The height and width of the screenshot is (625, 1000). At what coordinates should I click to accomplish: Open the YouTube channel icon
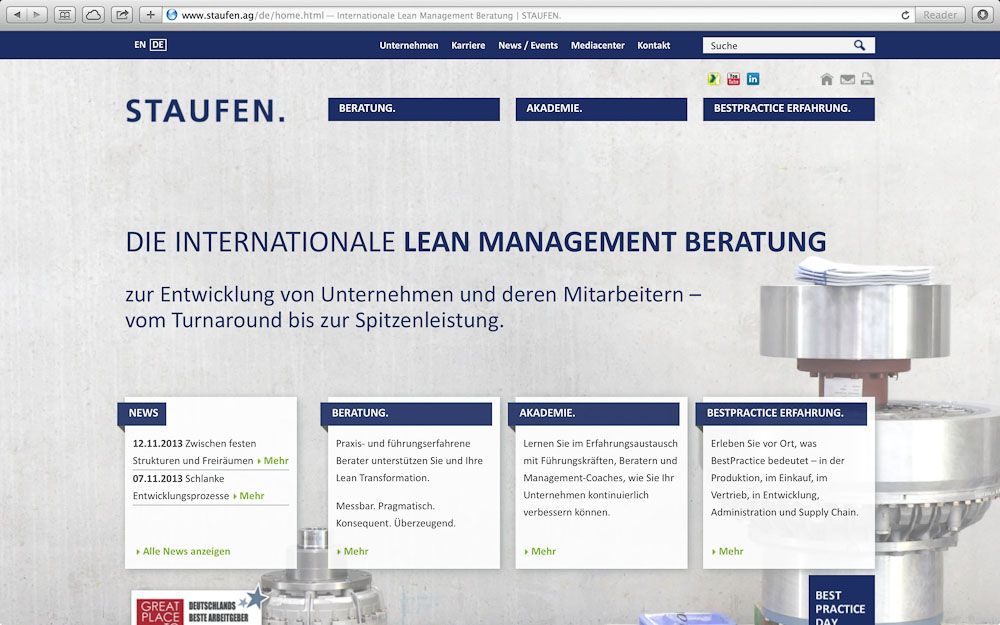pos(733,79)
